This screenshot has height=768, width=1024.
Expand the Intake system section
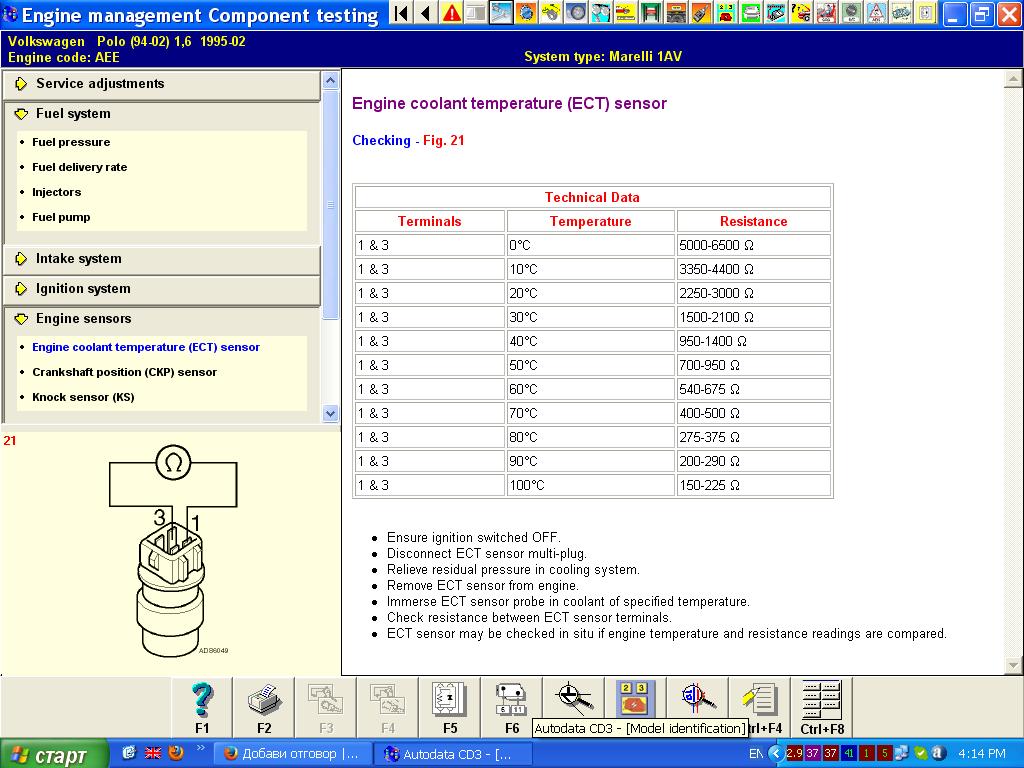pyautogui.click(x=78, y=259)
